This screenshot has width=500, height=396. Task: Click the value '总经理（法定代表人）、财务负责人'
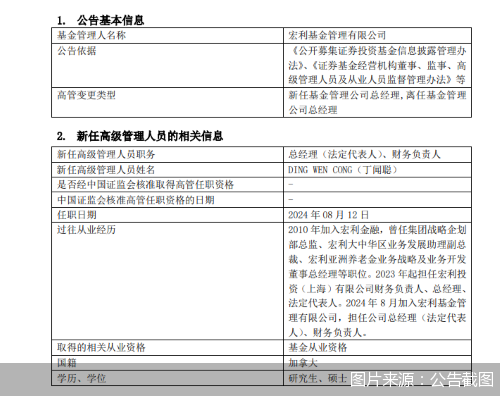(x=364, y=155)
